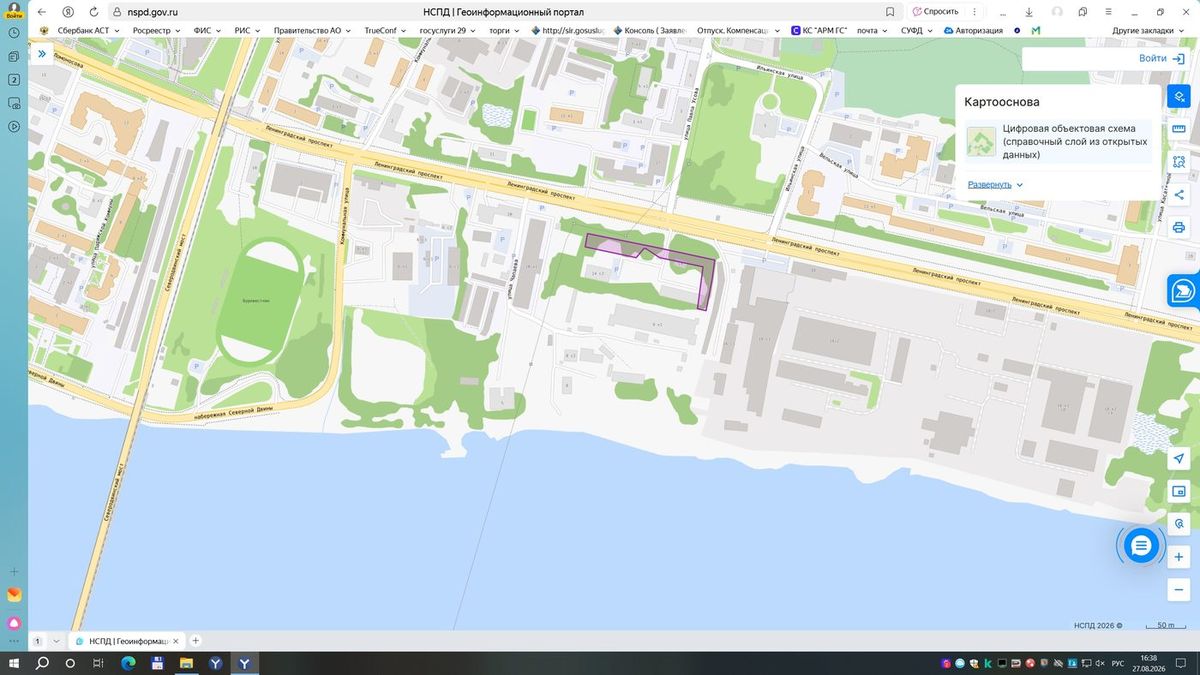Open the Консоль bookmark
Screen dimensions: 1200x675
(x=650, y=30)
